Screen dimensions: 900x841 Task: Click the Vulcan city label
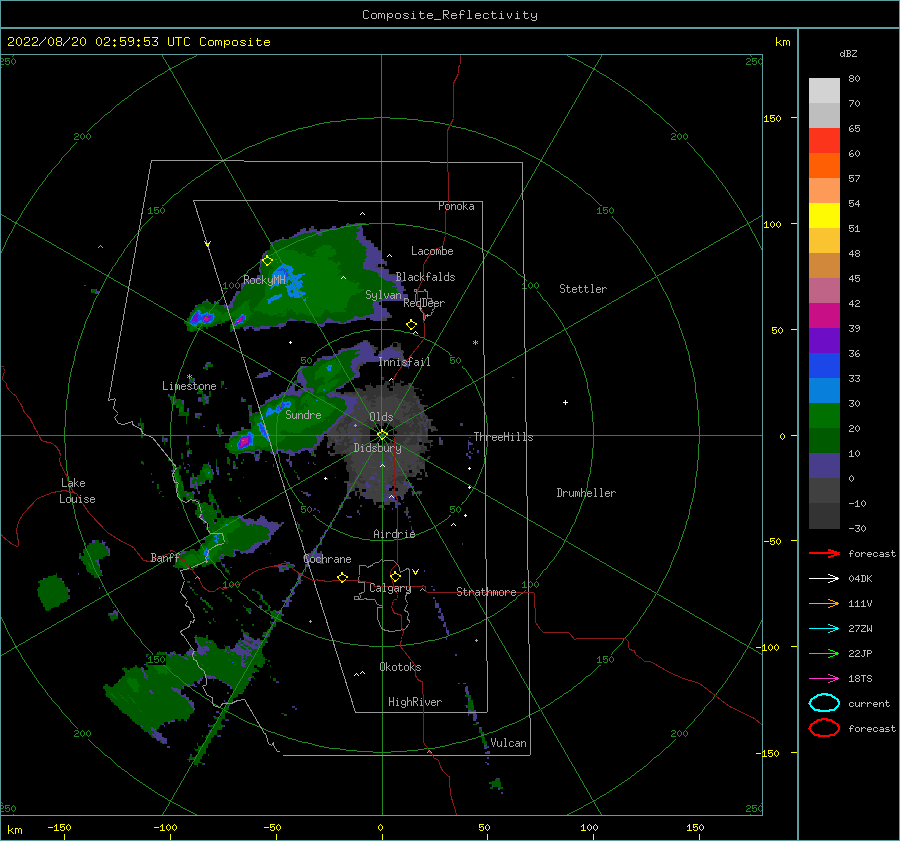509,743
